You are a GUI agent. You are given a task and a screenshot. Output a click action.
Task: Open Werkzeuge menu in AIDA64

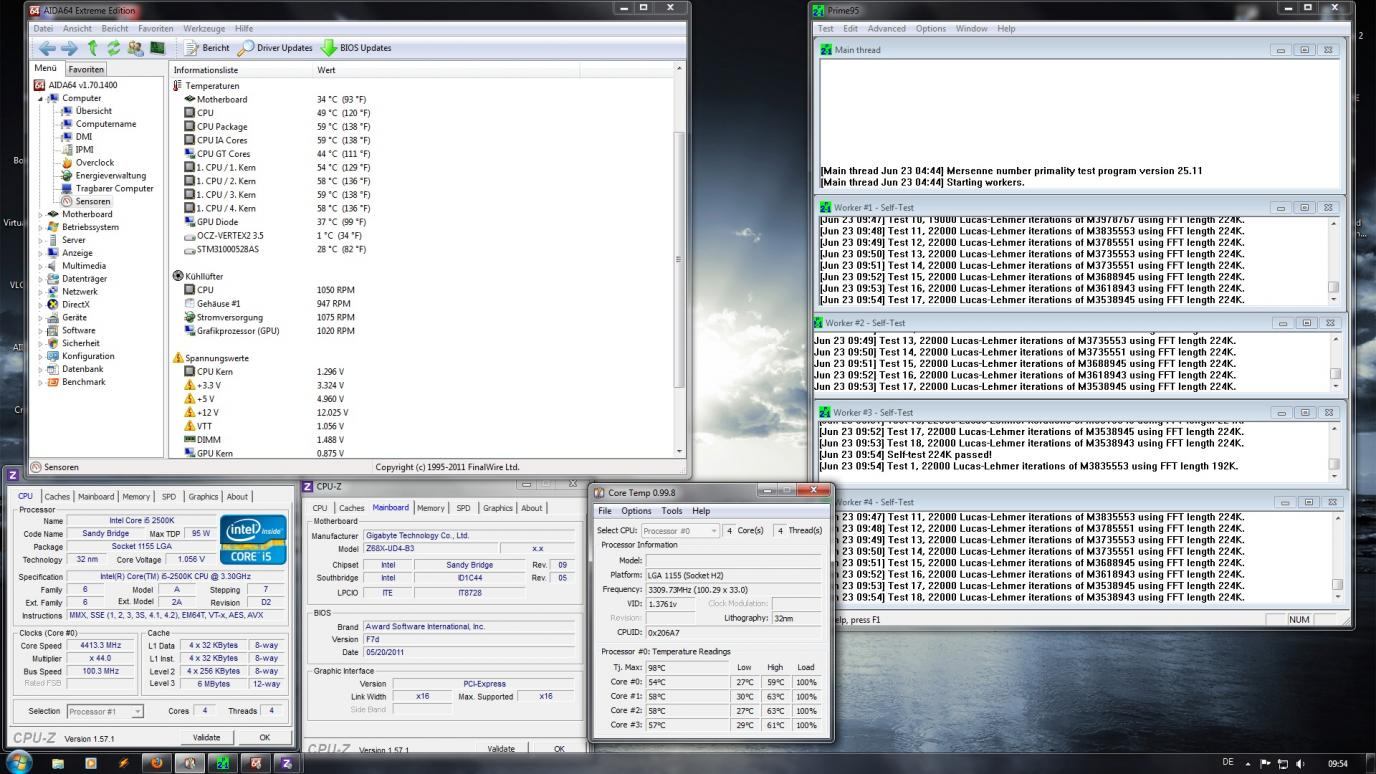point(204,28)
